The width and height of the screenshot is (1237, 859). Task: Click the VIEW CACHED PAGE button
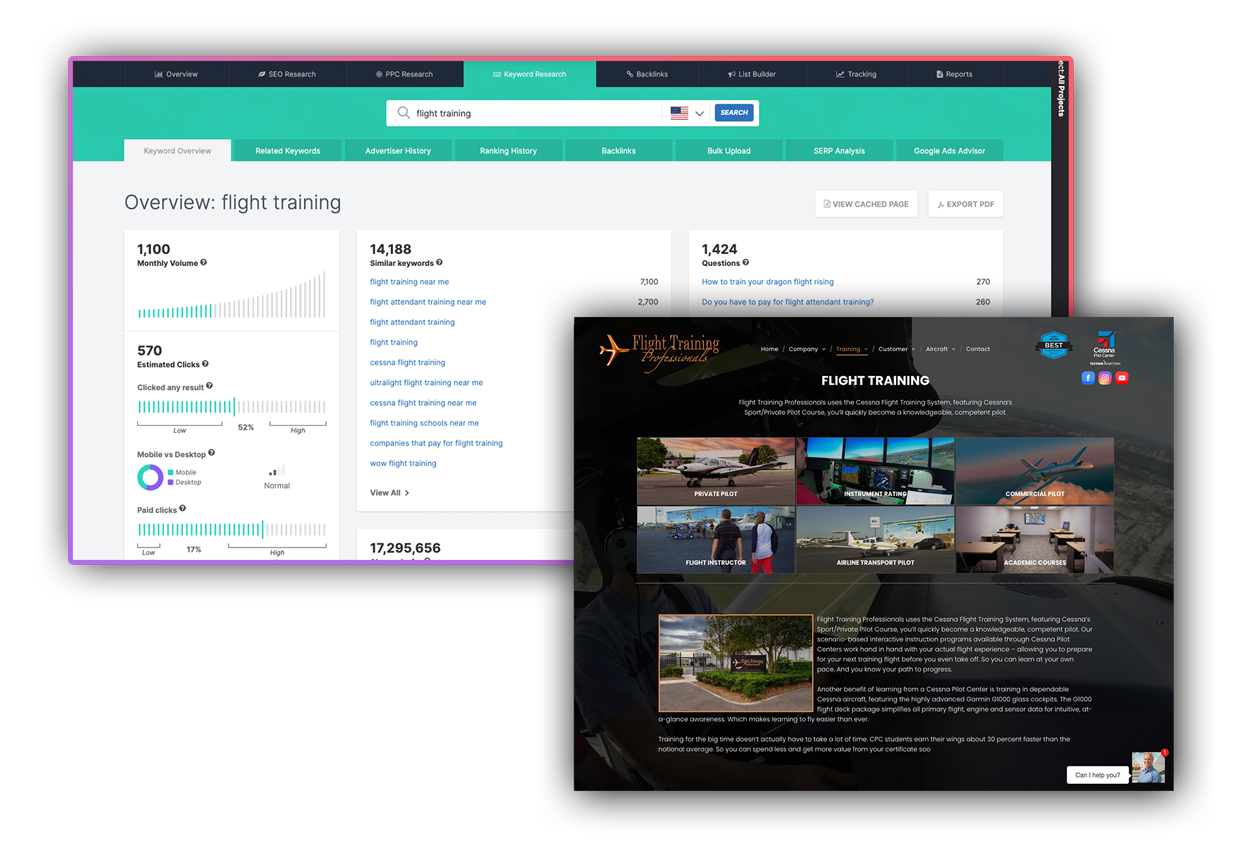tap(866, 204)
